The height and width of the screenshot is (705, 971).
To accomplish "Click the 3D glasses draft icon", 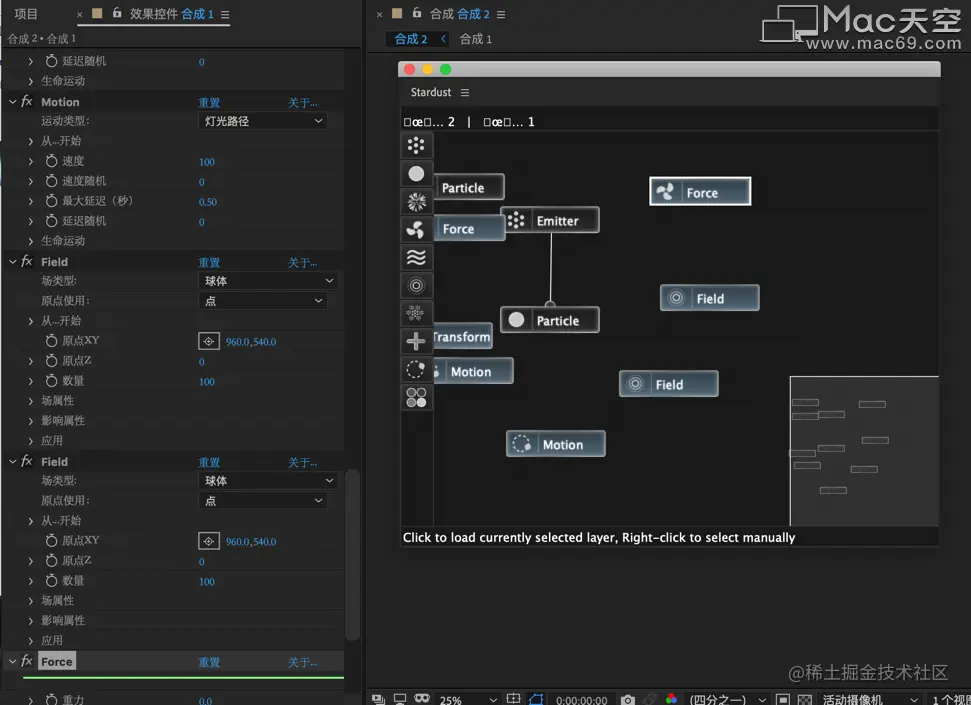I will click(x=422, y=698).
